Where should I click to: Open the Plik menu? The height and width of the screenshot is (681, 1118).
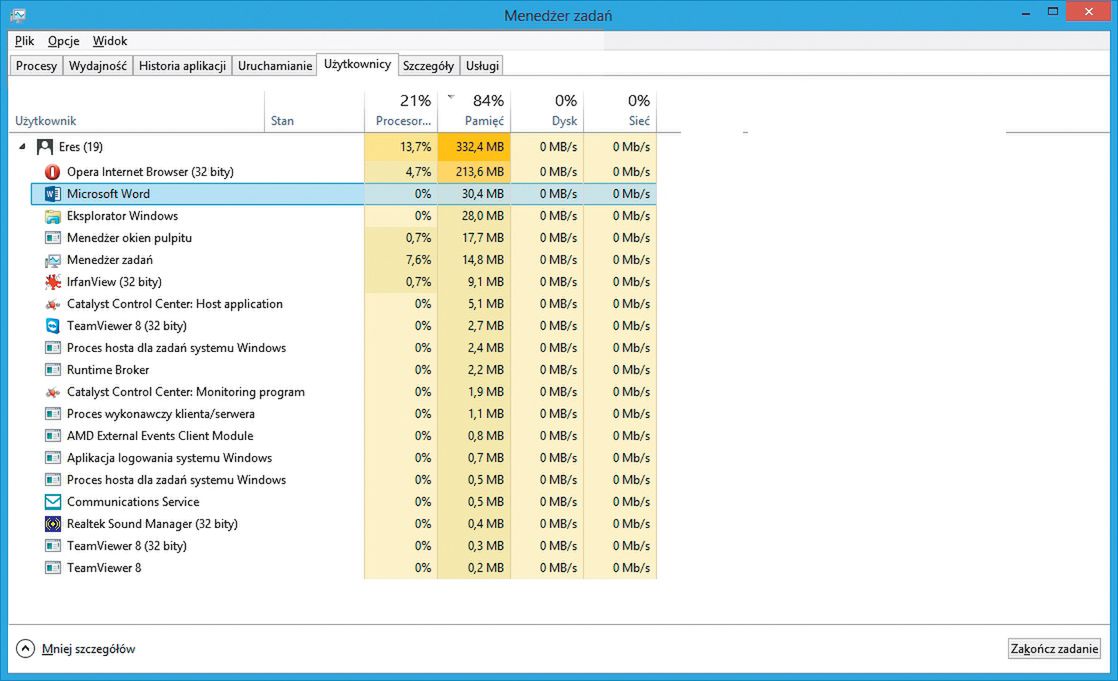point(25,41)
